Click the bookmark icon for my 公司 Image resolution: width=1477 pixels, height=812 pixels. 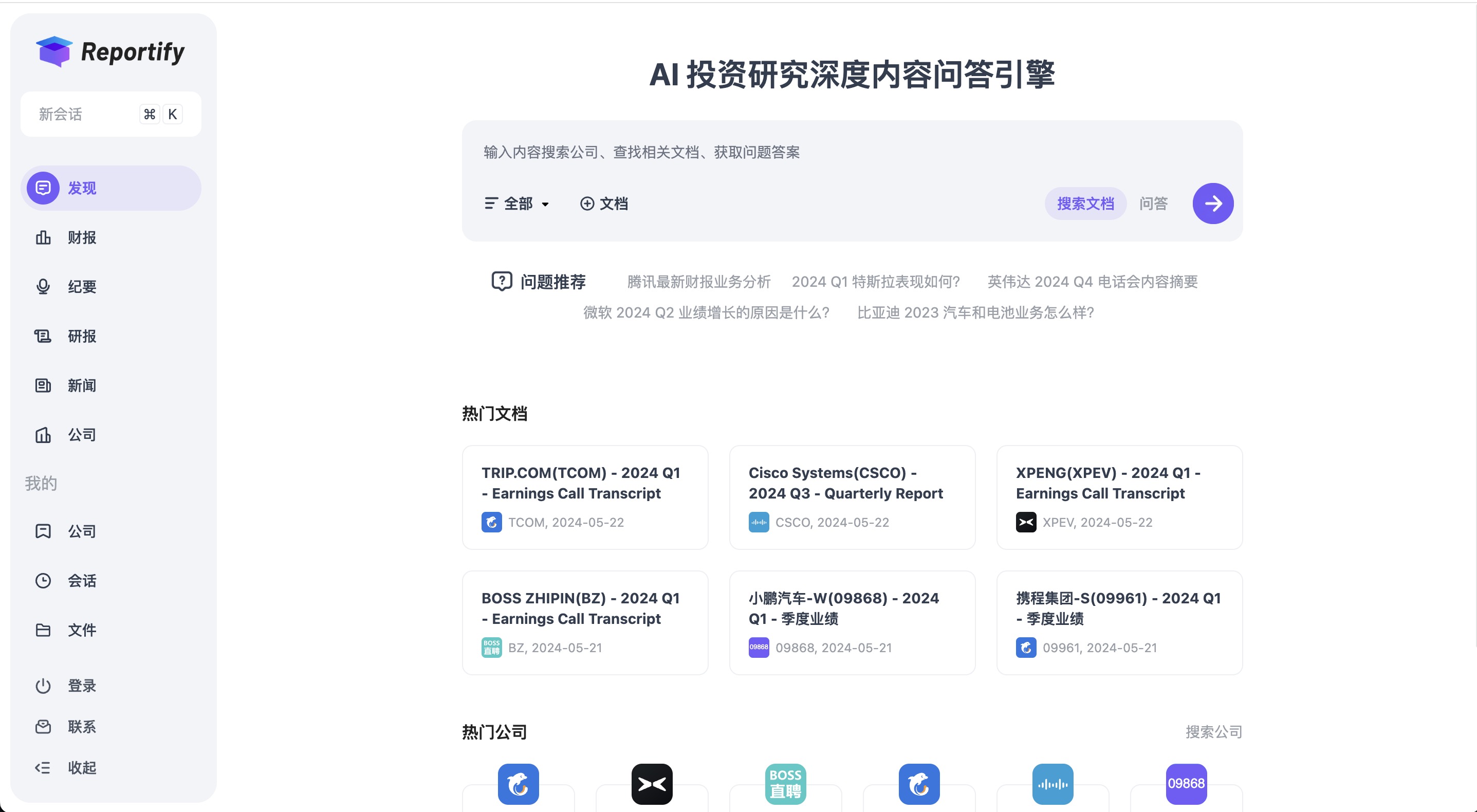coord(43,531)
